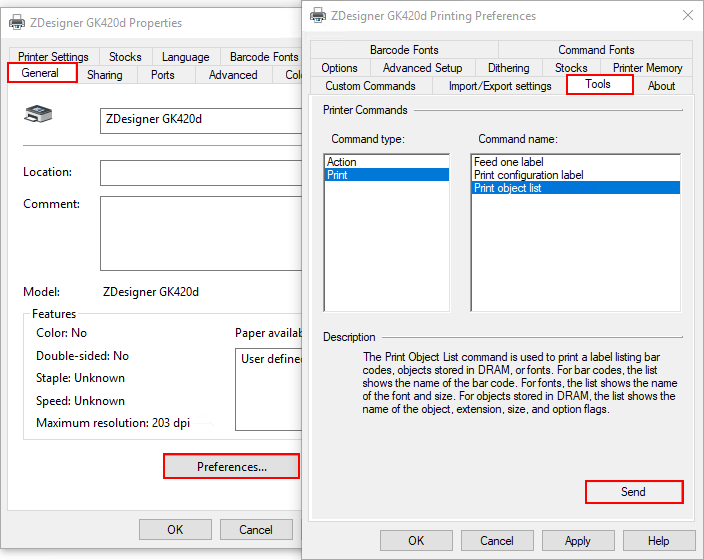Image resolution: width=704 pixels, height=560 pixels.
Task: Choose Feed one label command
Action: (509, 162)
